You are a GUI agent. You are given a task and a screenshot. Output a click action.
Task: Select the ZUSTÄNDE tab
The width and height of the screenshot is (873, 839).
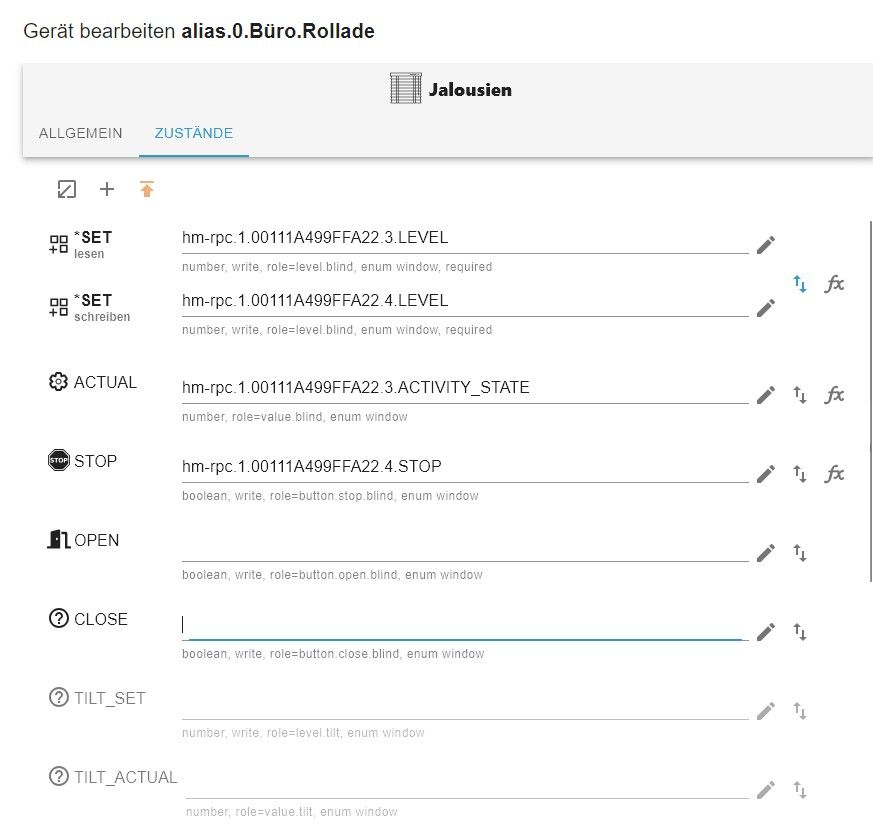point(194,133)
